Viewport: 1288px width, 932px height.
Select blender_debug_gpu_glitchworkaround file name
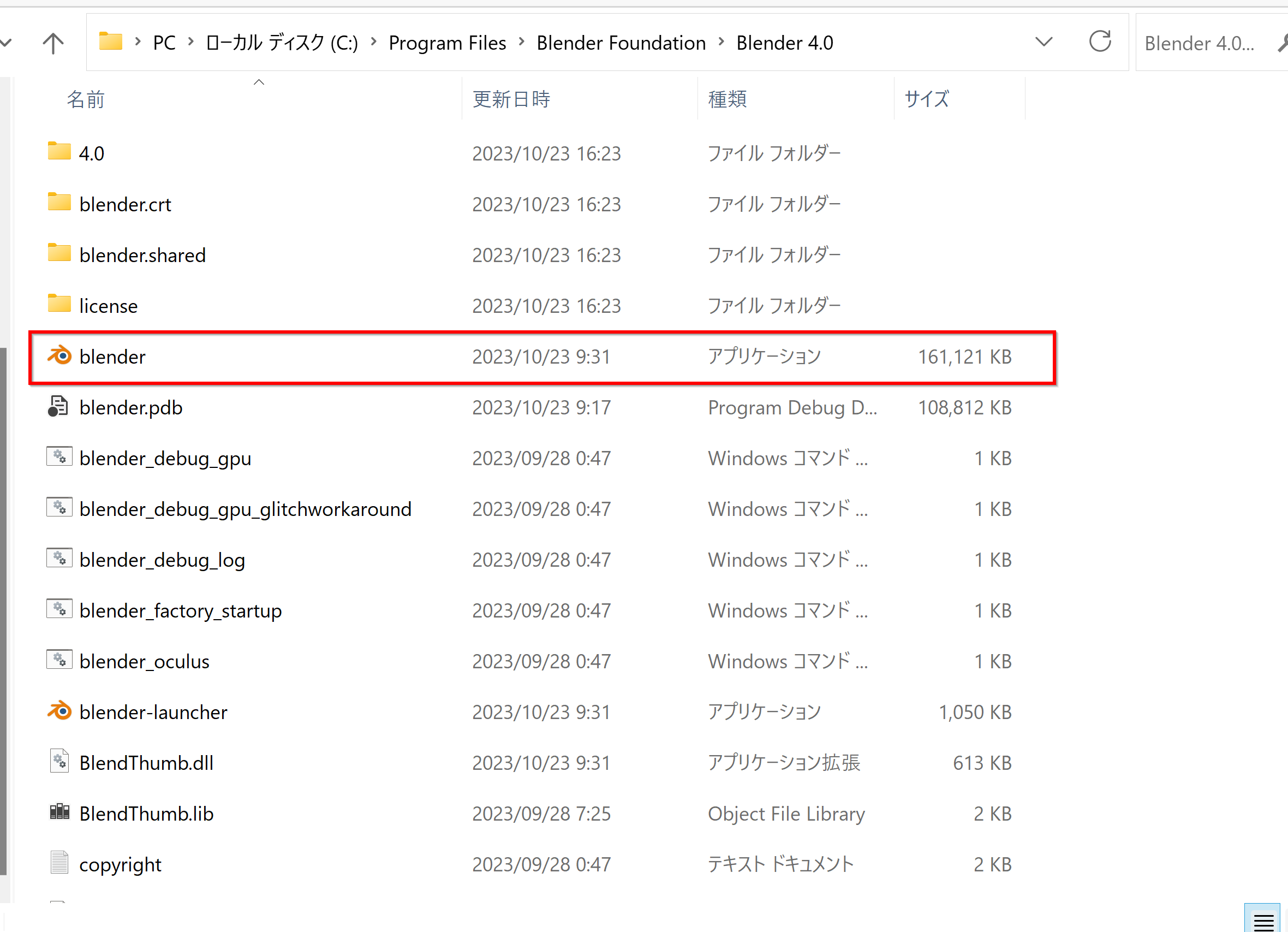point(246,509)
